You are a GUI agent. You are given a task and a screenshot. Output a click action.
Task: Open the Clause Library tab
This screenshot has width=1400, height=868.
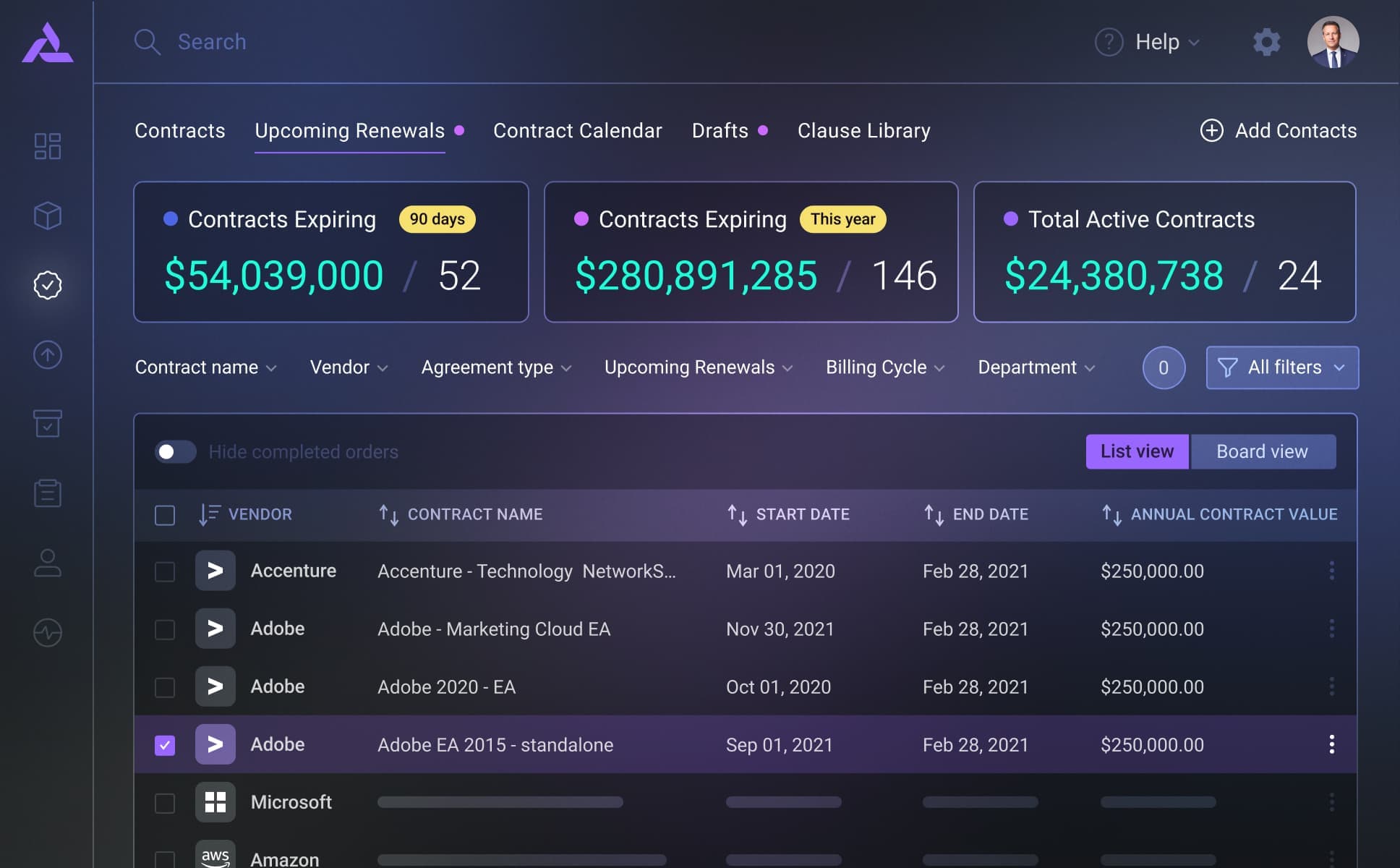pyautogui.click(x=863, y=130)
